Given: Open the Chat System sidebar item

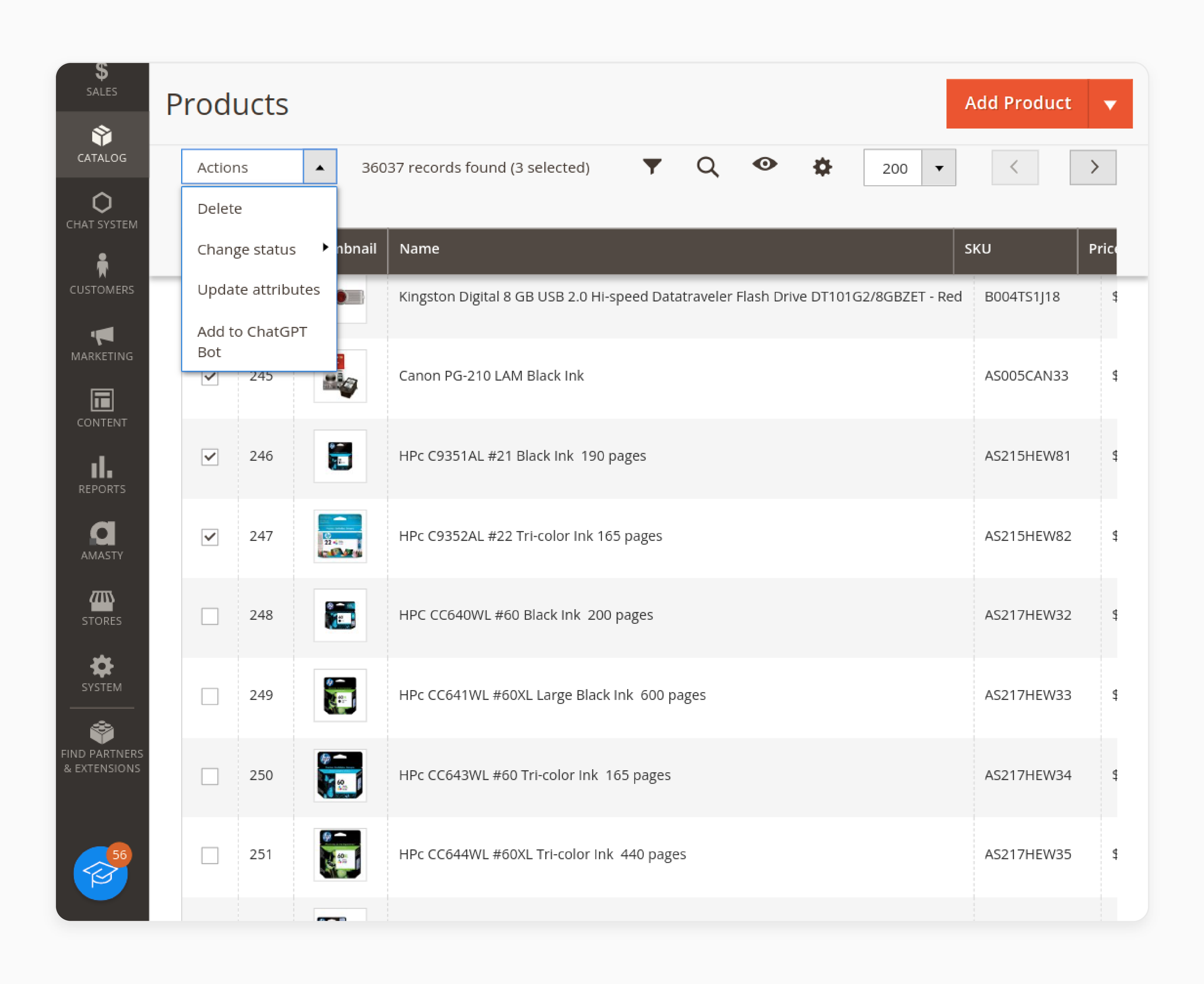Looking at the screenshot, I should click(102, 211).
